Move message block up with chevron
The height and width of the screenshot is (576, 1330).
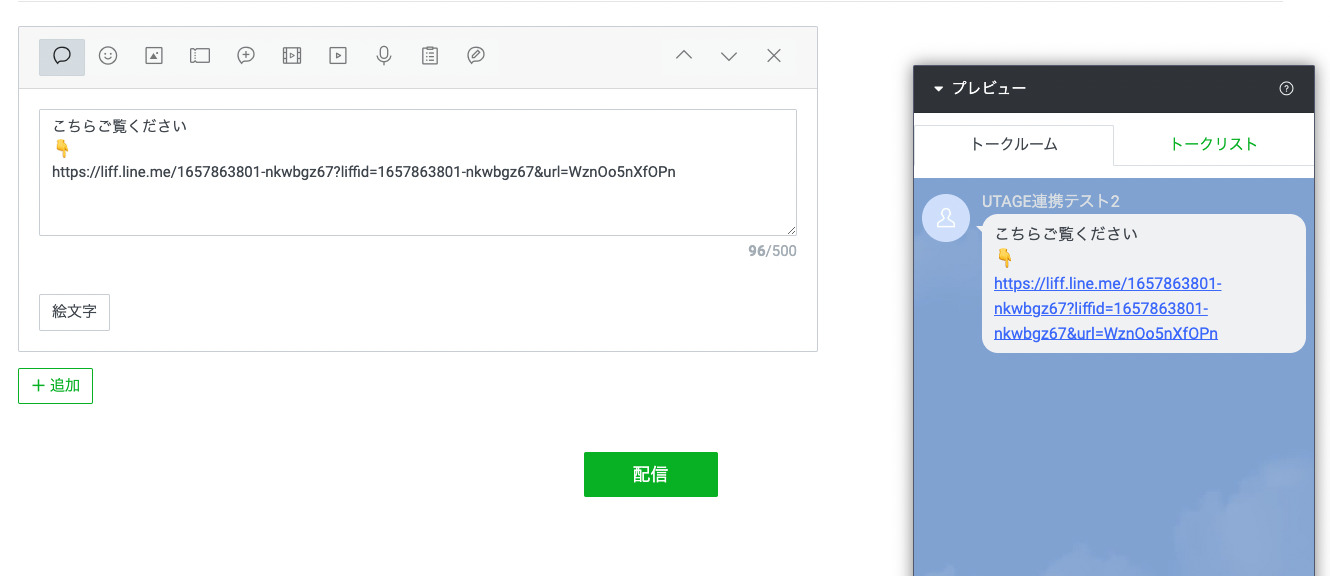[684, 57]
